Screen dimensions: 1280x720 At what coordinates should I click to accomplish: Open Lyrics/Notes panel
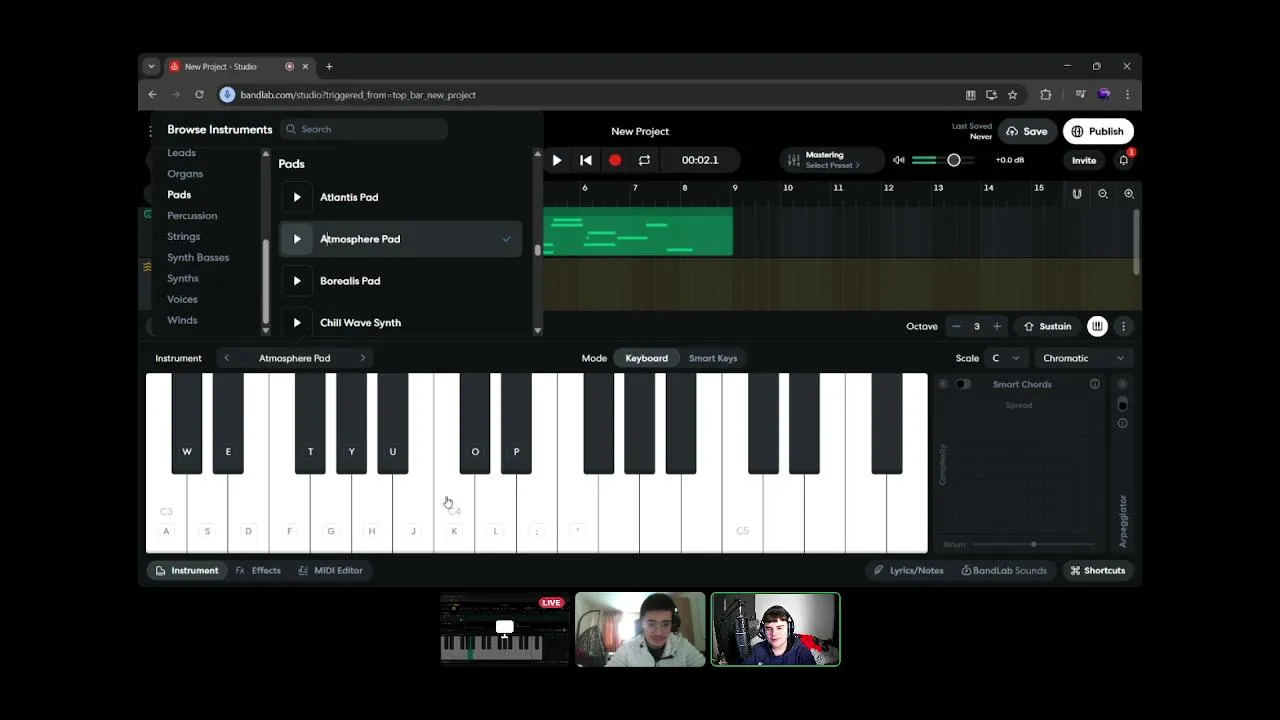tap(908, 570)
